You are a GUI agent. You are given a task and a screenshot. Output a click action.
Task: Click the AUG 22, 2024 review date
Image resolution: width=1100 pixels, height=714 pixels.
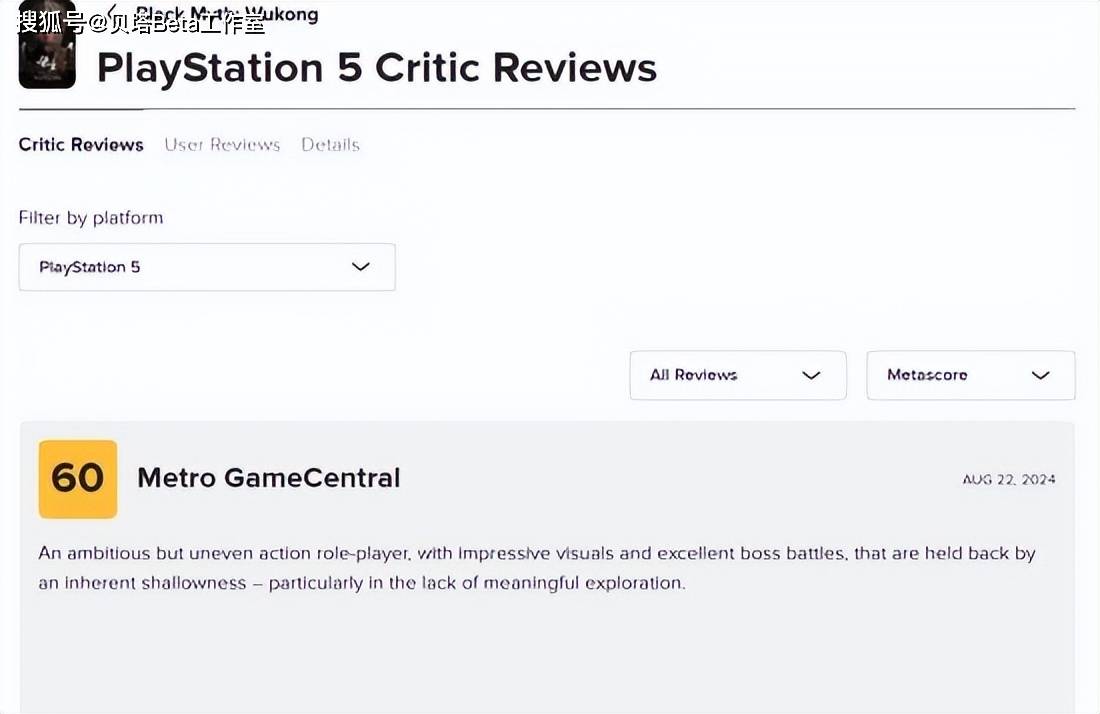tap(1008, 480)
